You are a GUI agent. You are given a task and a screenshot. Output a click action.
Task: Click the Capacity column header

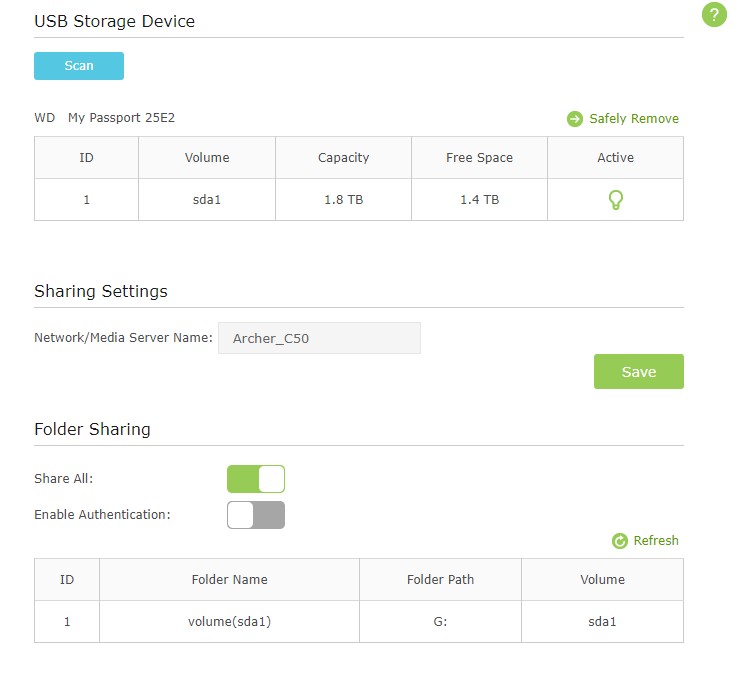(x=343, y=158)
